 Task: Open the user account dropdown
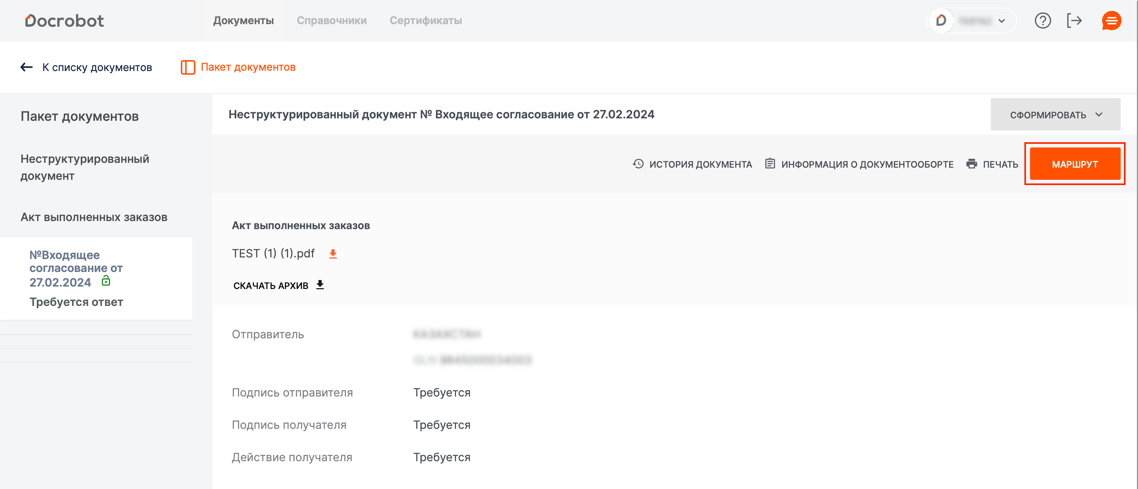point(972,20)
